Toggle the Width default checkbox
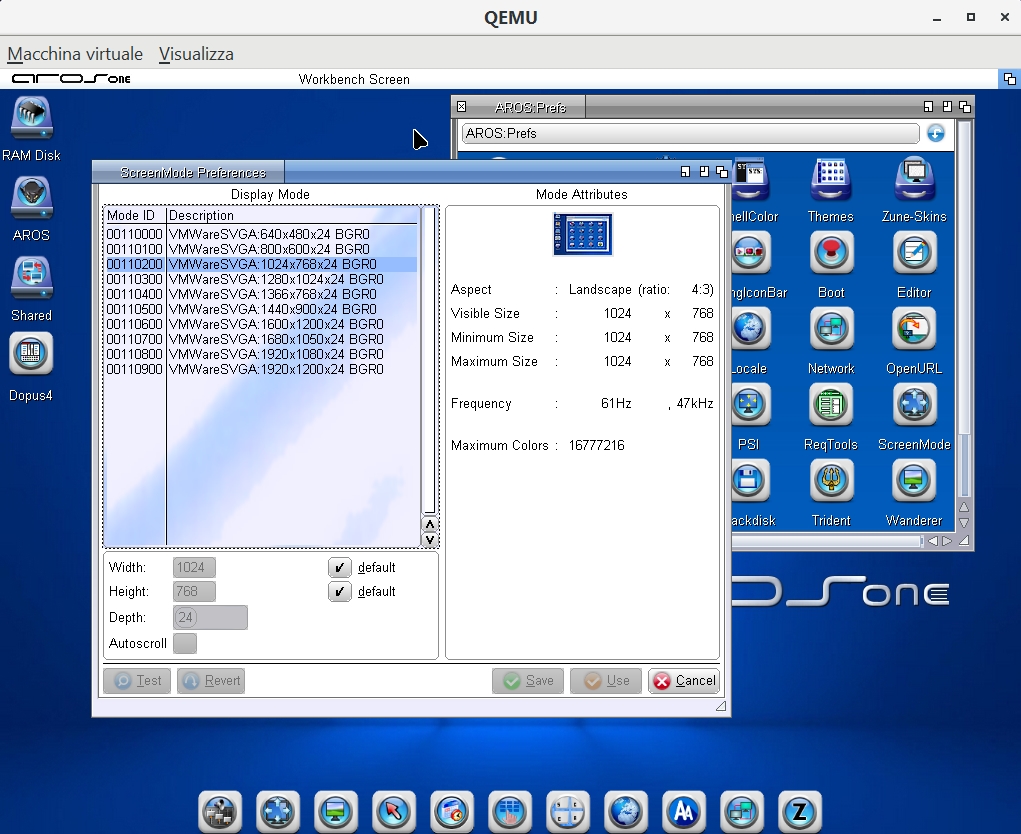 point(340,568)
